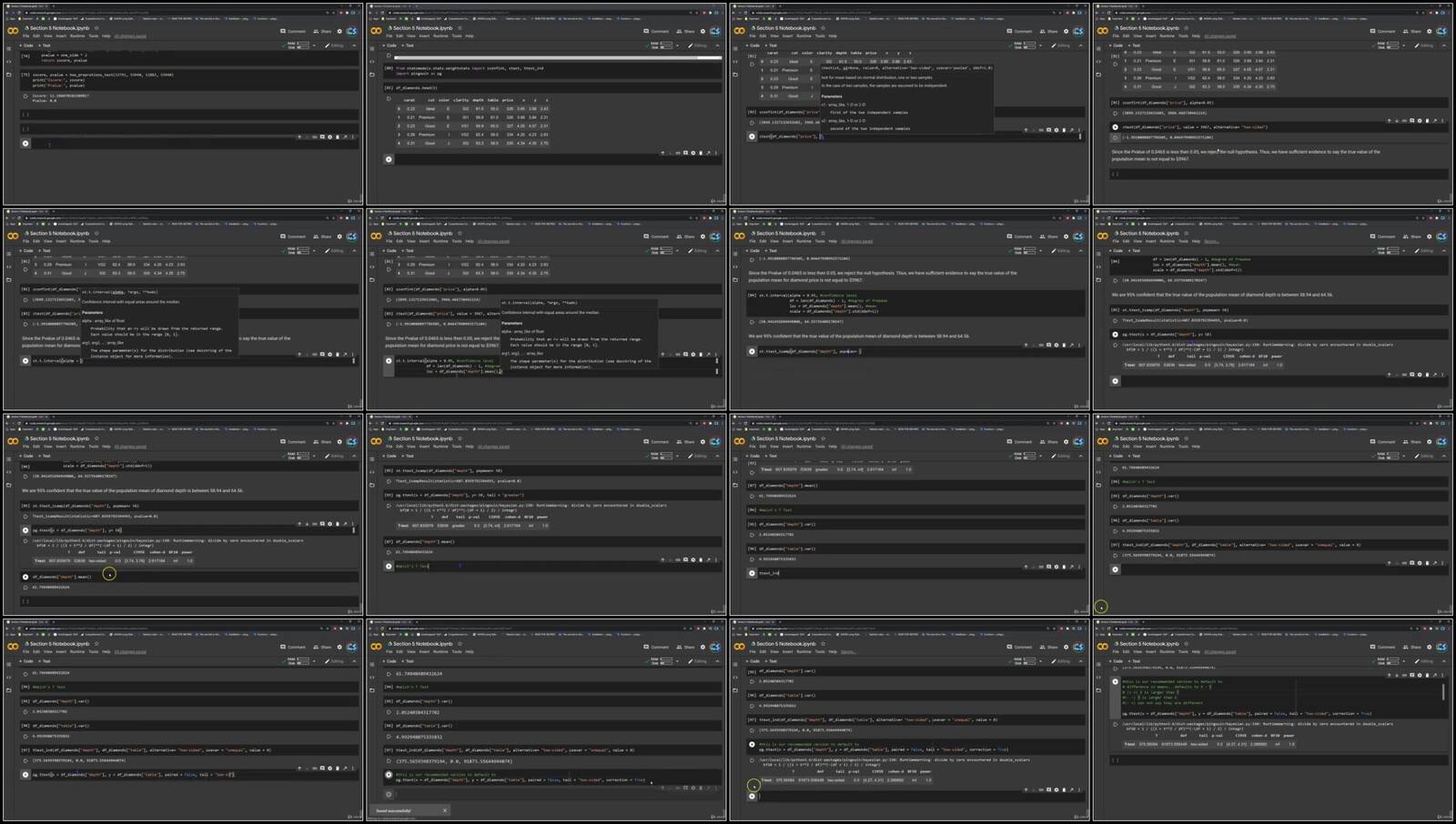Click RAM usage bar in zscore pvalue frame

[x=303, y=44]
